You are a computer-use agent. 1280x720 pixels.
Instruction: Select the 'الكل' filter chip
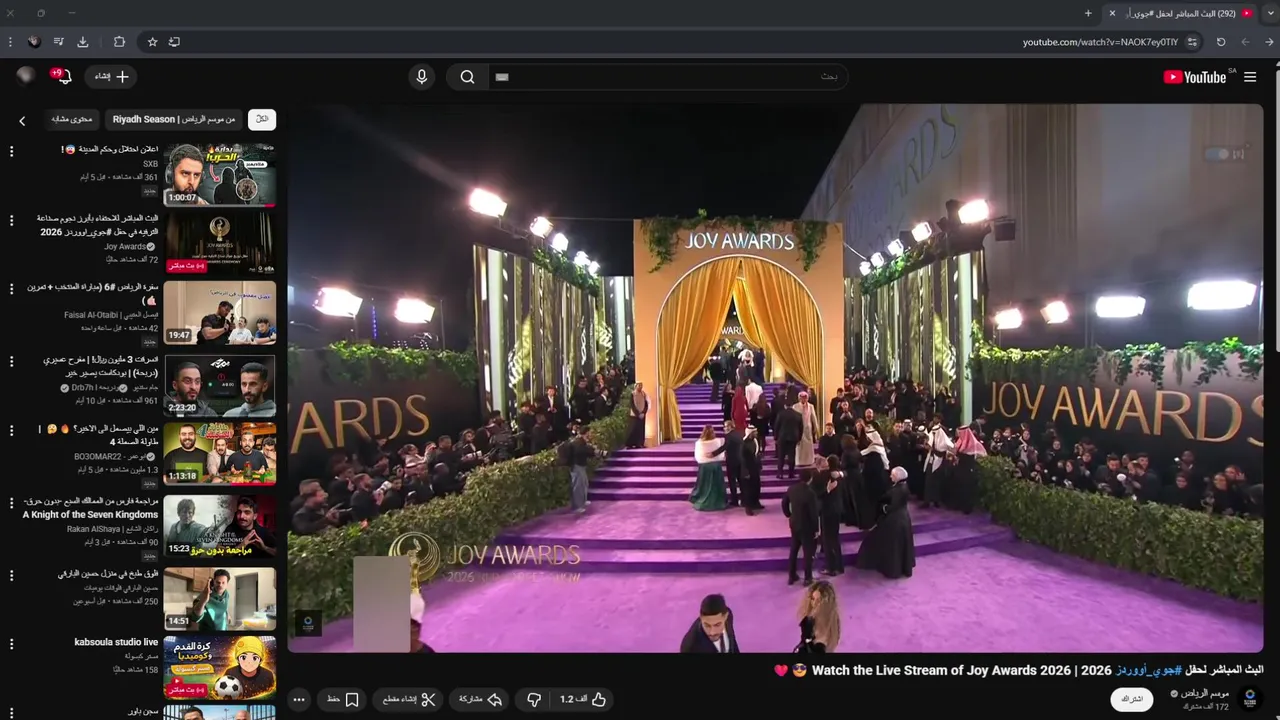(x=262, y=119)
